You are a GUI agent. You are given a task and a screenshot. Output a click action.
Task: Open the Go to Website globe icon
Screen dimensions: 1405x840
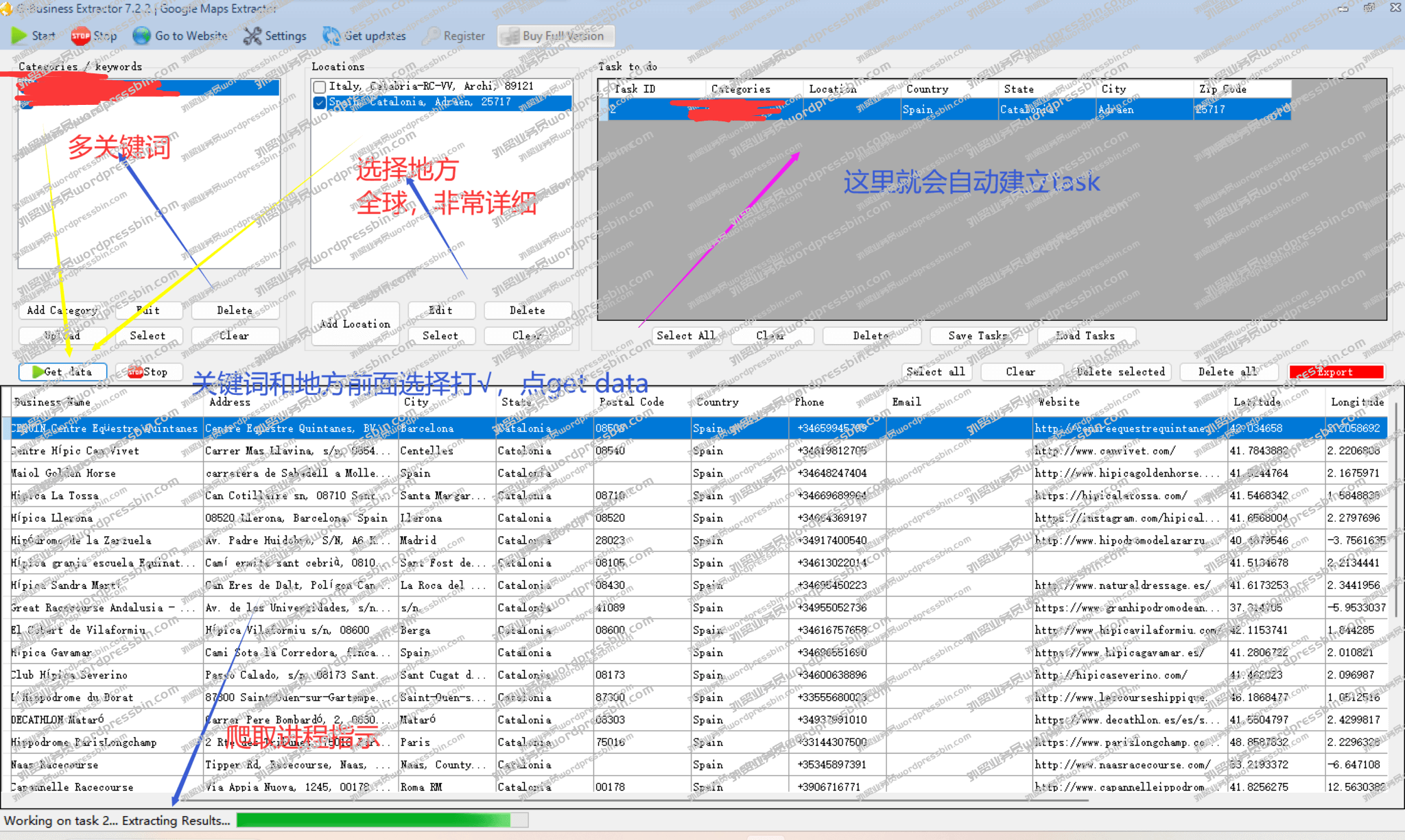(141, 36)
